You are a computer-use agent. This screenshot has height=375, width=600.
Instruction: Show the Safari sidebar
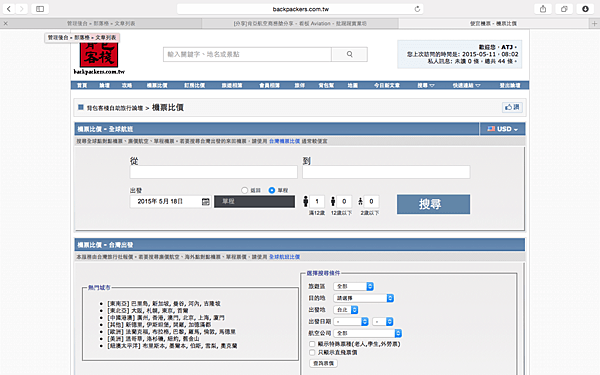(40, 9)
